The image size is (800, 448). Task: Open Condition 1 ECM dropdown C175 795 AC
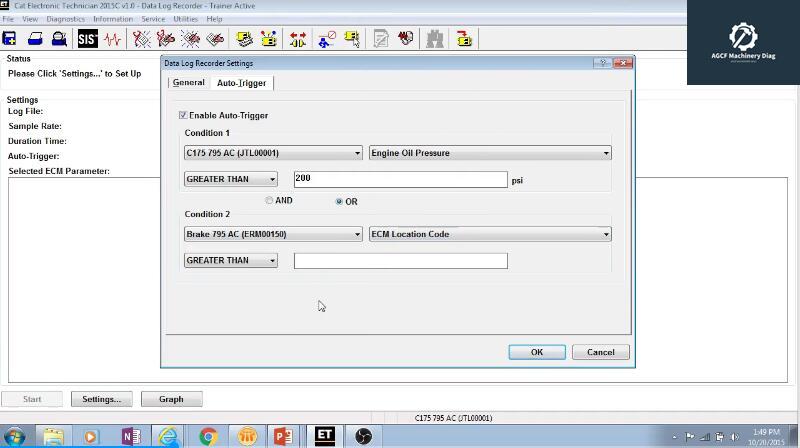pos(273,153)
